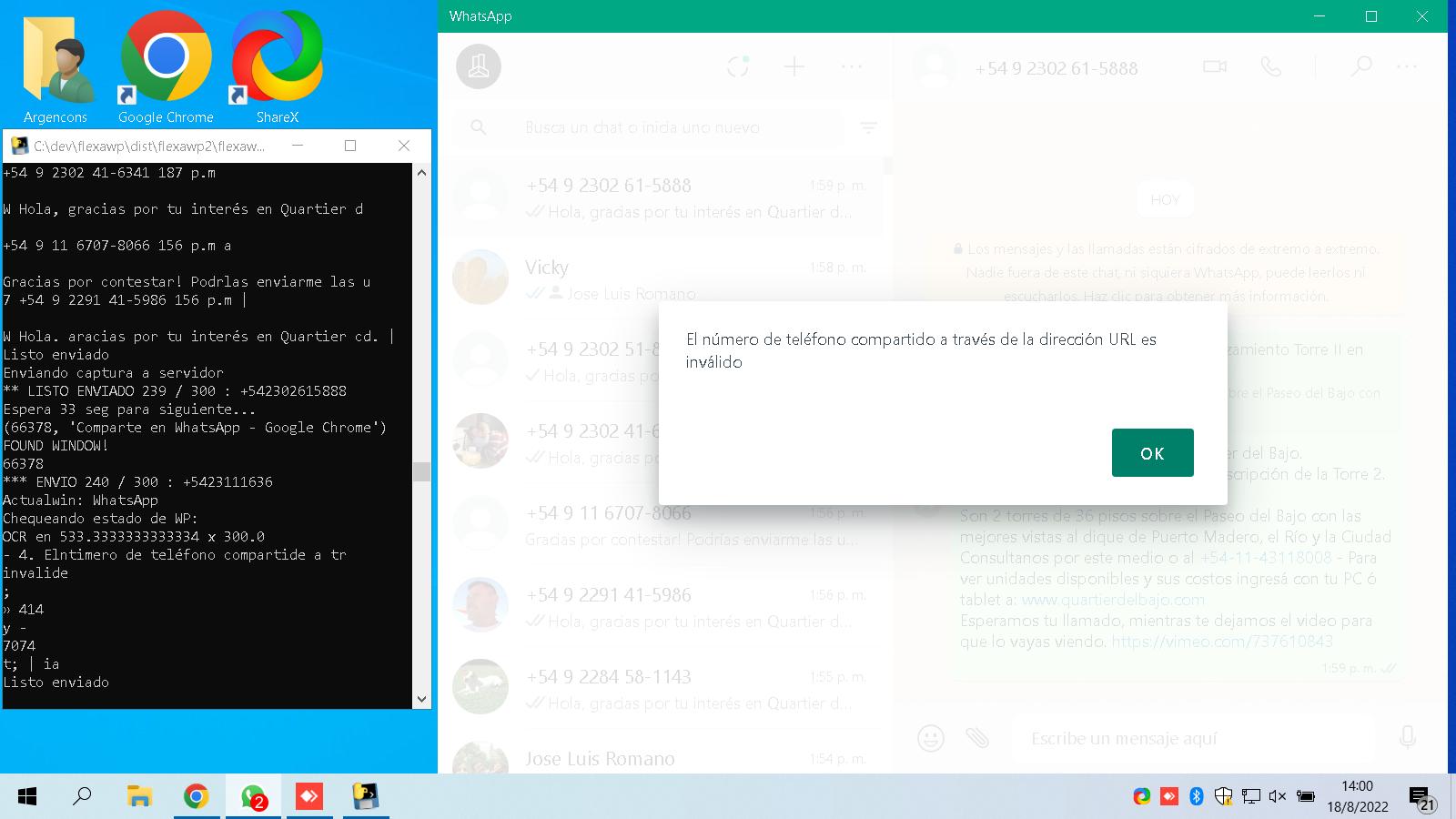Click avatar of +54 9 2284 58-1143 chat
Image resolution: width=1456 pixels, height=819 pixels.
(480, 686)
